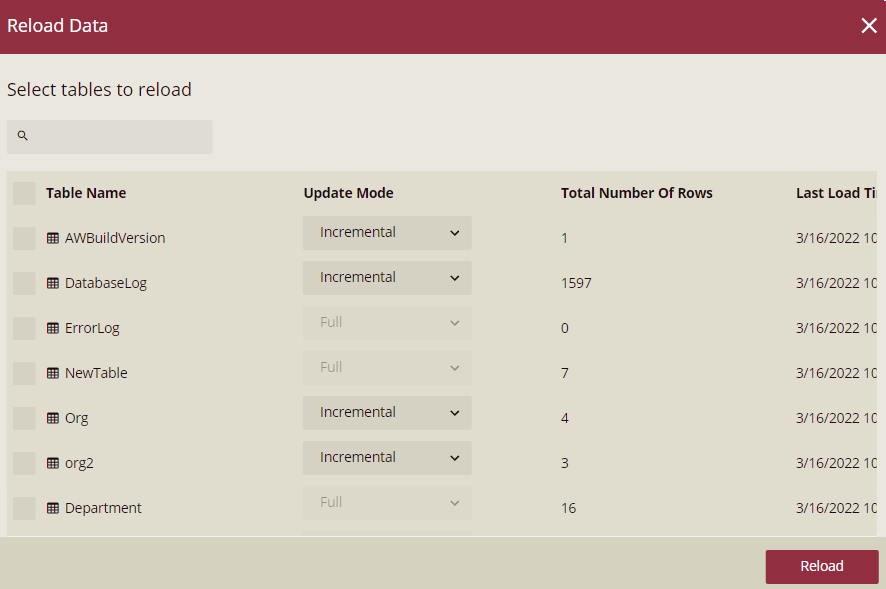Image resolution: width=886 pixels, height=589 pixels.
Task: Check the select-all checkbox in the header
Action: click(24, 193)
